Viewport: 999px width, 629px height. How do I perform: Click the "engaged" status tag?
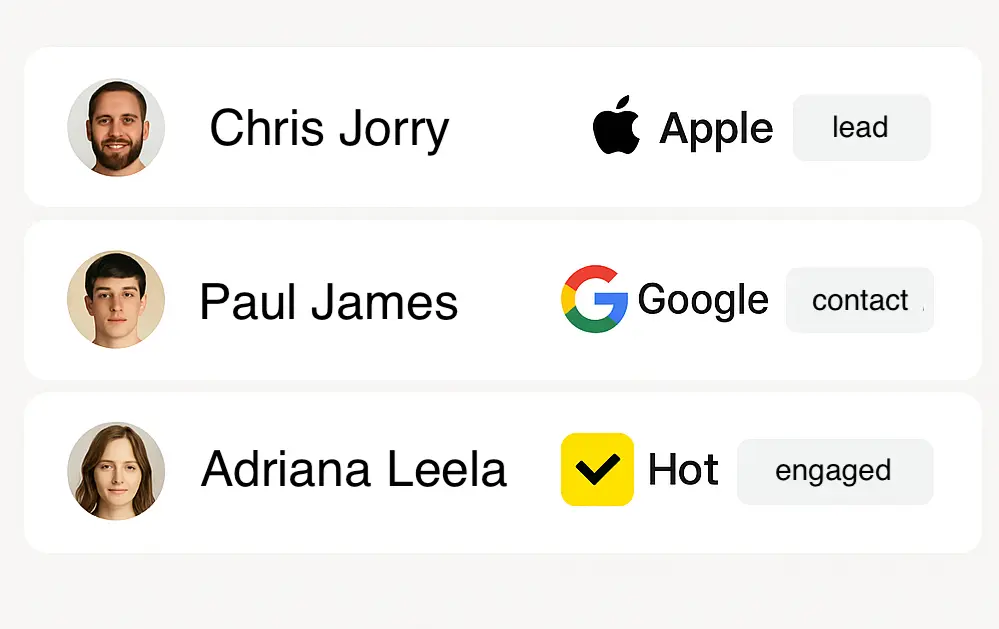(x=834, y=471)
